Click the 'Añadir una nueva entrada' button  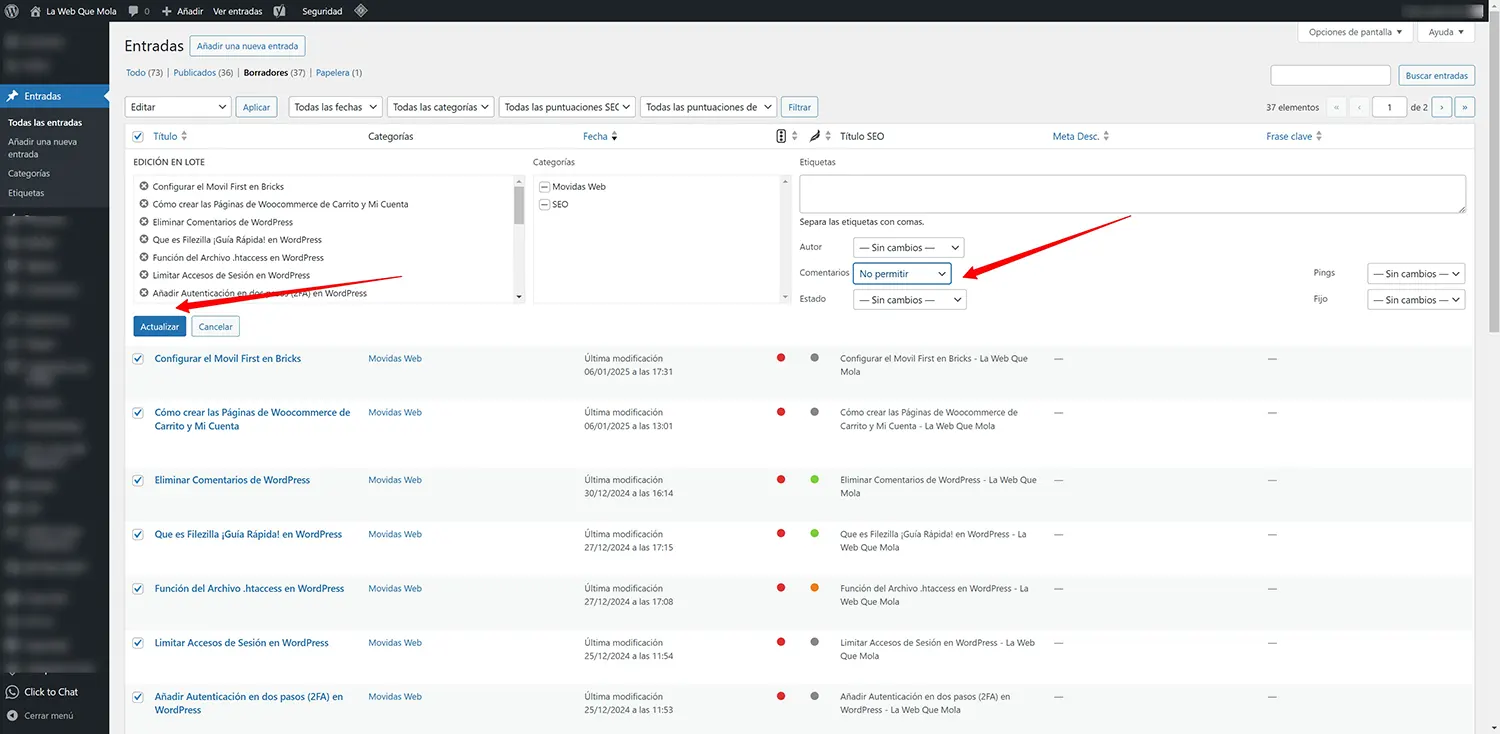(x=247, y=46)
